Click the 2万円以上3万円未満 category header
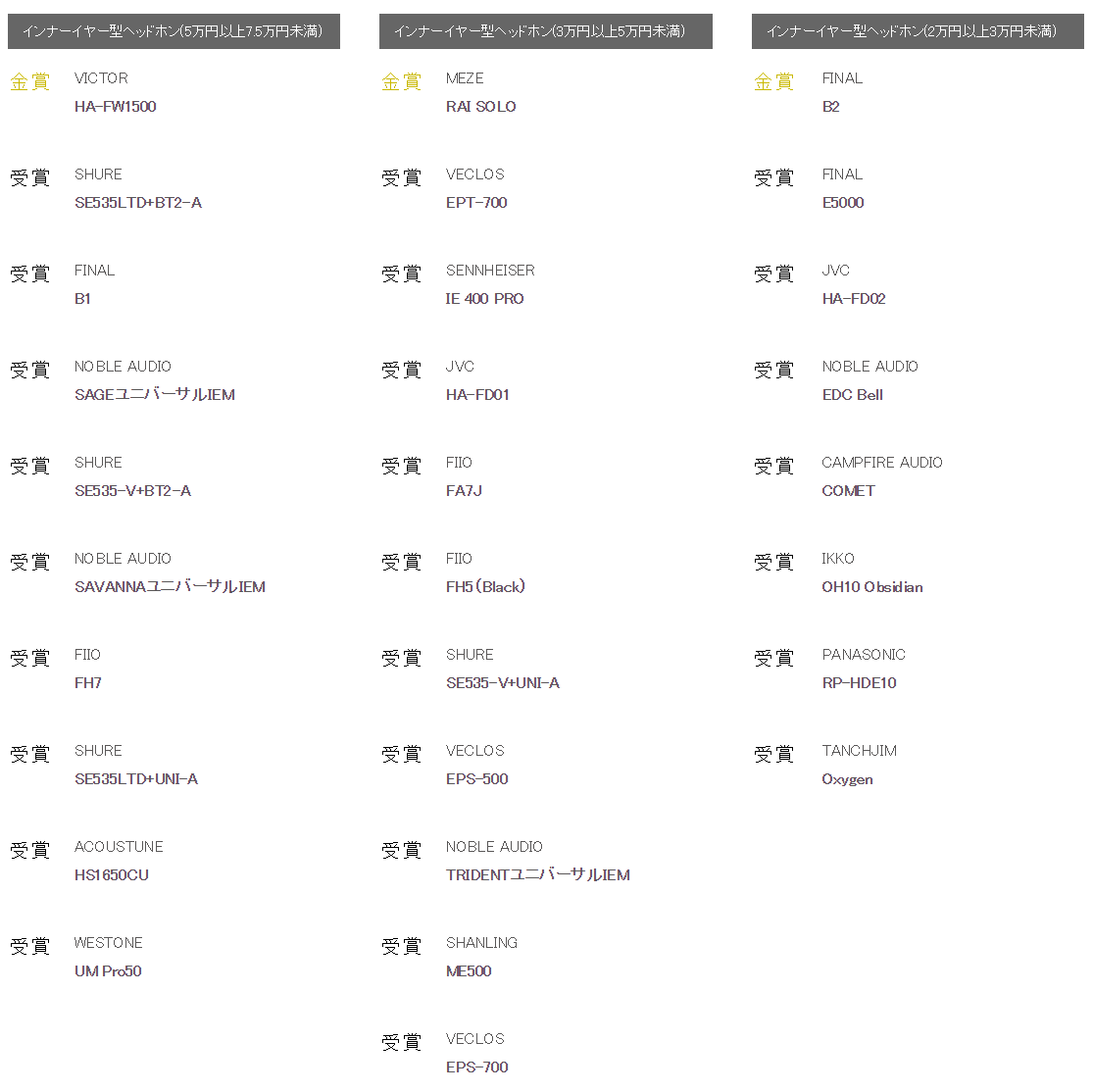The image size is (1093, 1092). pos(918,31)
